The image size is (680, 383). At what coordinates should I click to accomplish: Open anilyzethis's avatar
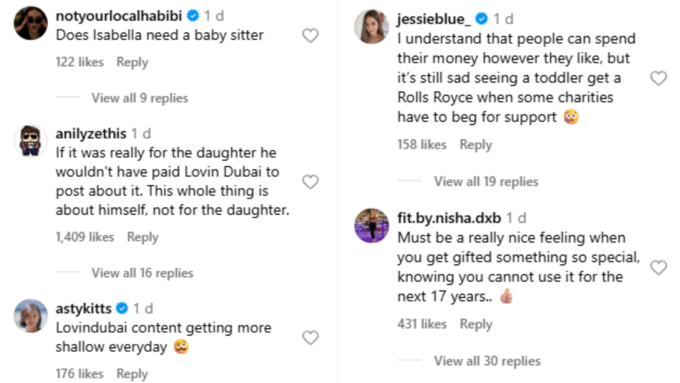pyautogui.click(x=30, y=141)
